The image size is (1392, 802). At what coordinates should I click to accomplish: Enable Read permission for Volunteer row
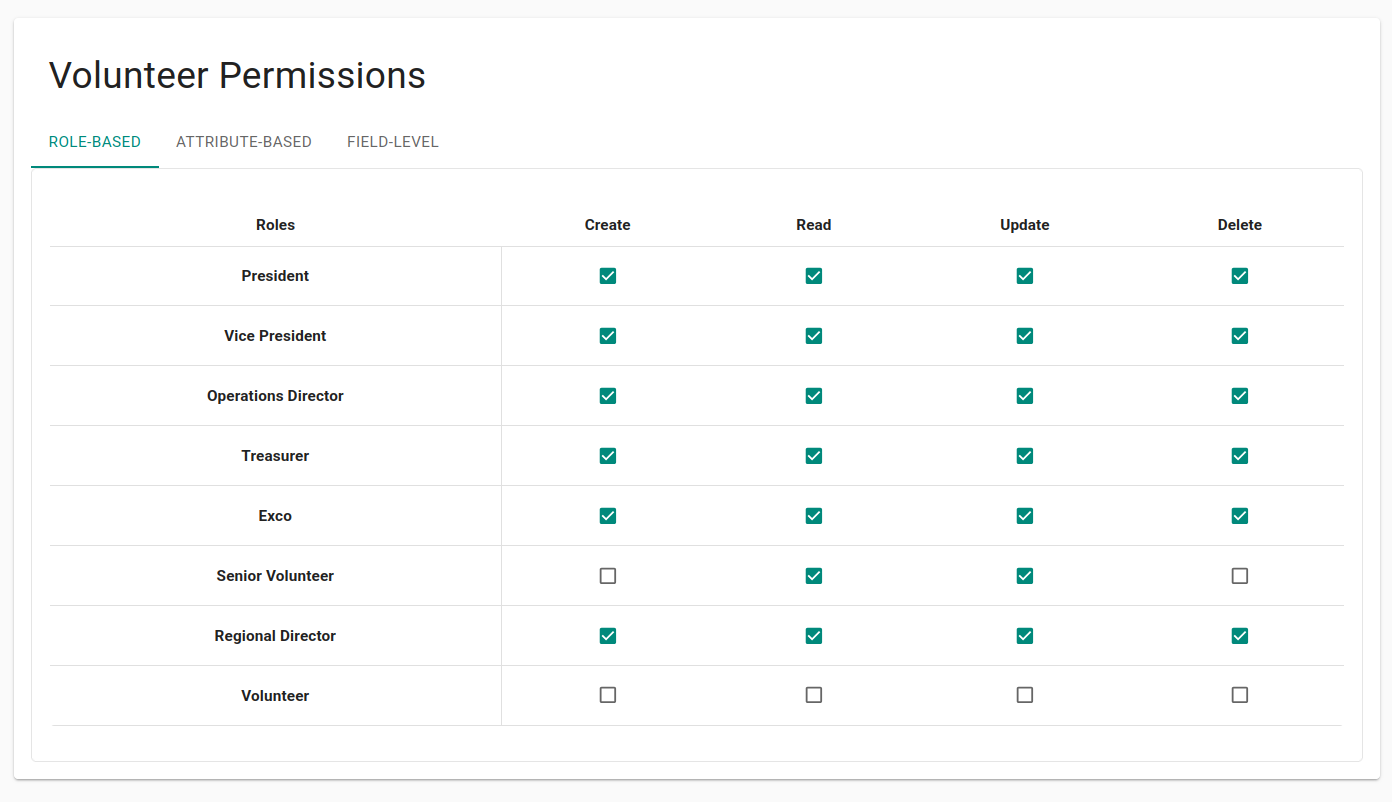[x=814, y=695]
